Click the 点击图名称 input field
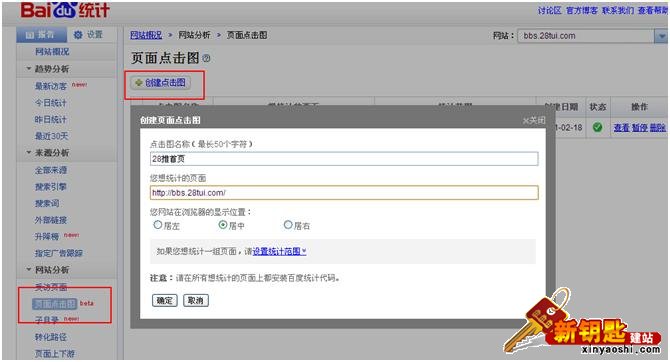This screenshot has height=362, width=670. coord(344,159)
